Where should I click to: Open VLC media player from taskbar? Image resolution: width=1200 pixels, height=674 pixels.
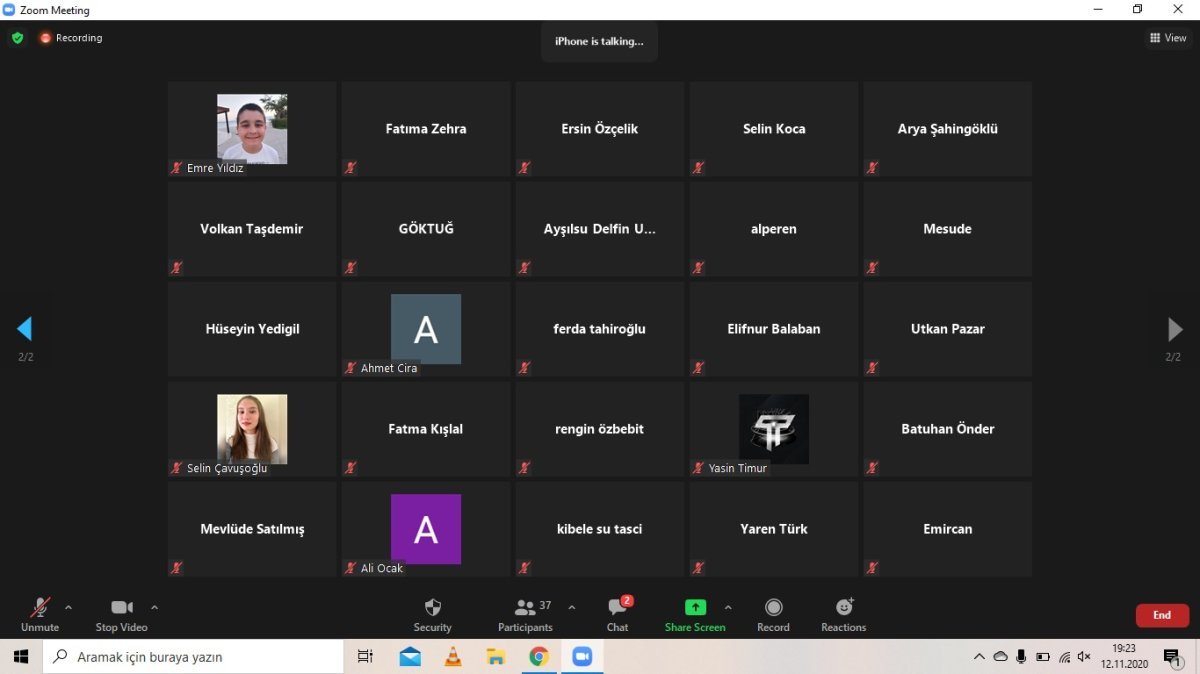(452, 657)
